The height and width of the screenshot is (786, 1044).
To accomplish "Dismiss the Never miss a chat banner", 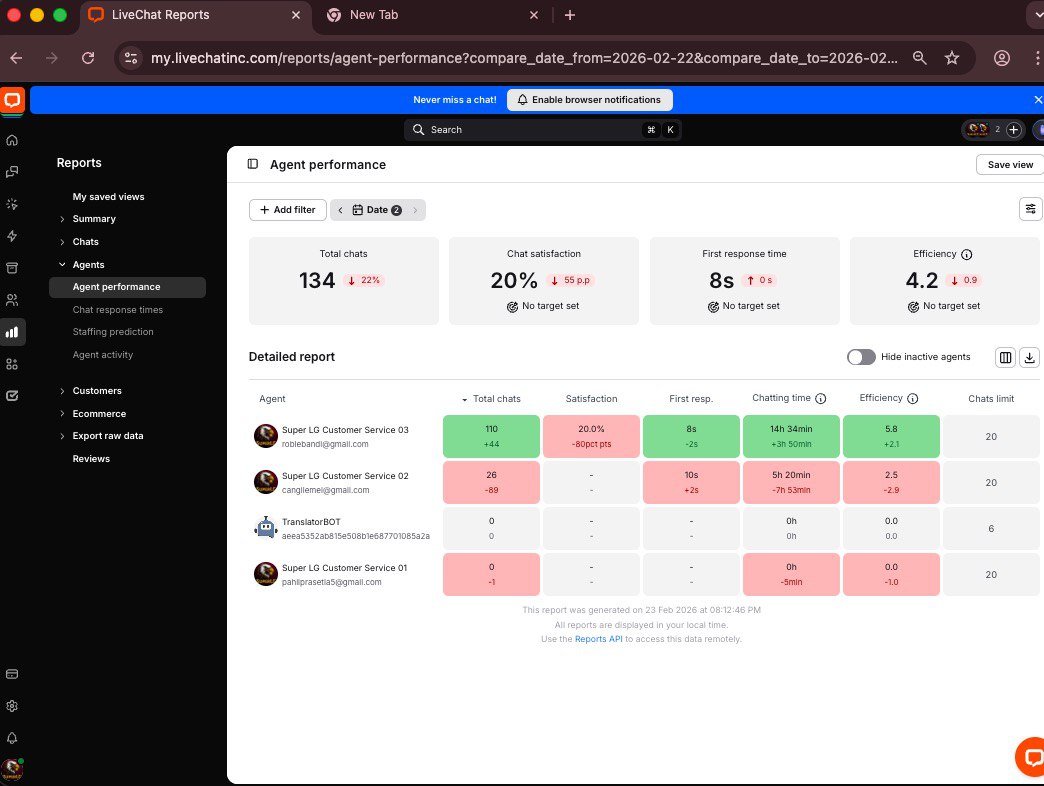I will pos(1038,100).
